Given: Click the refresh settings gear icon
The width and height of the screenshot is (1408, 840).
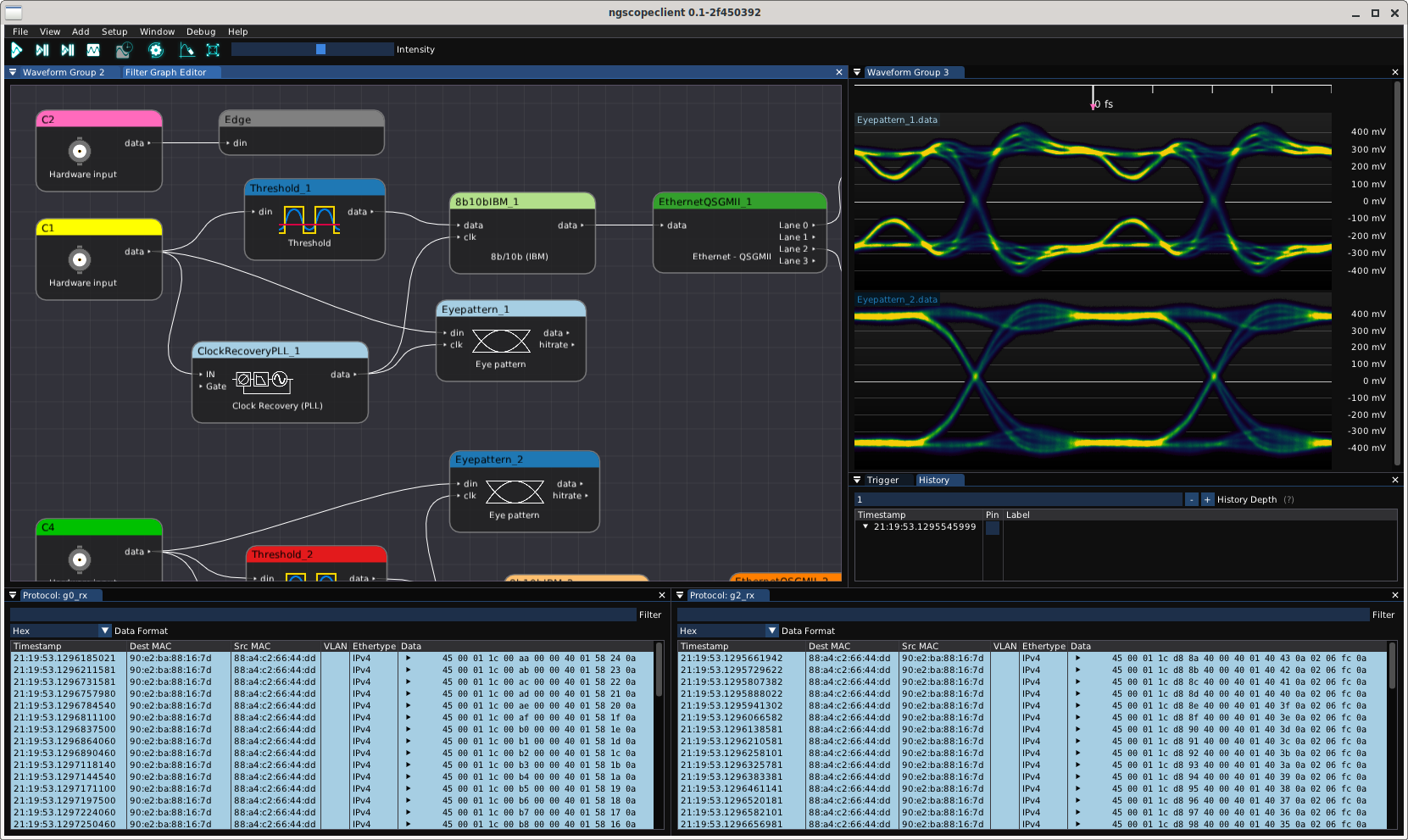Looking at the screenshot, I should point(155,50).
